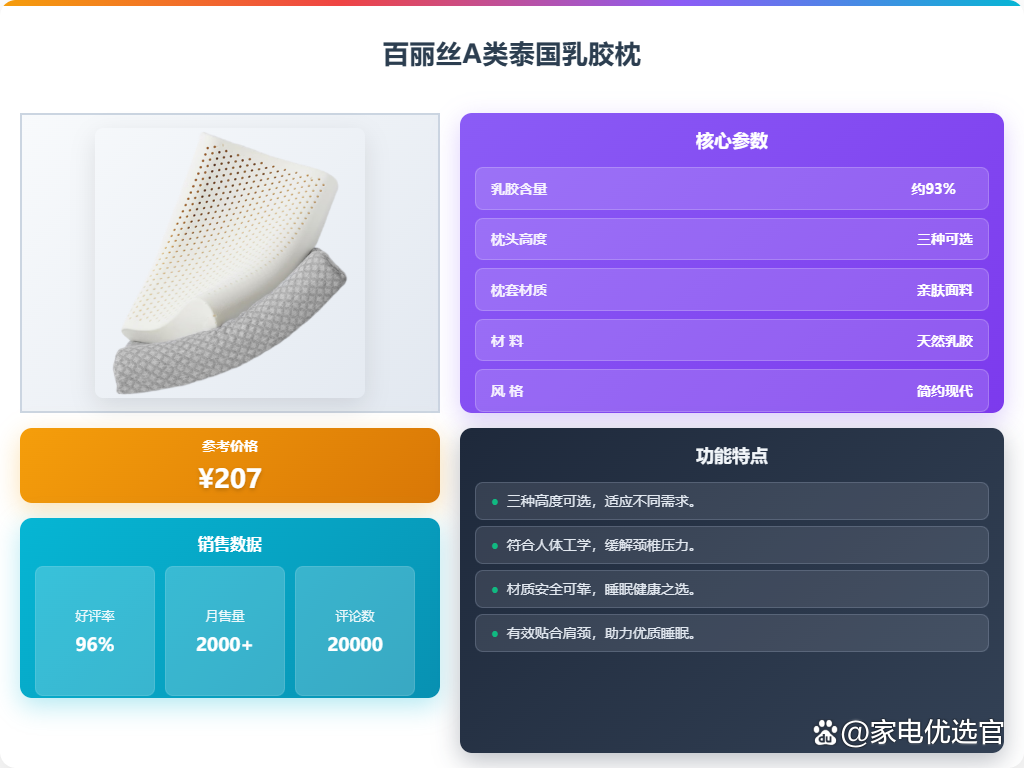The height and width of the screenshot is (768, 1024).
Task: Select the feature 材质安全可靠，睡眠健康之选。
Action: point(731,589)
